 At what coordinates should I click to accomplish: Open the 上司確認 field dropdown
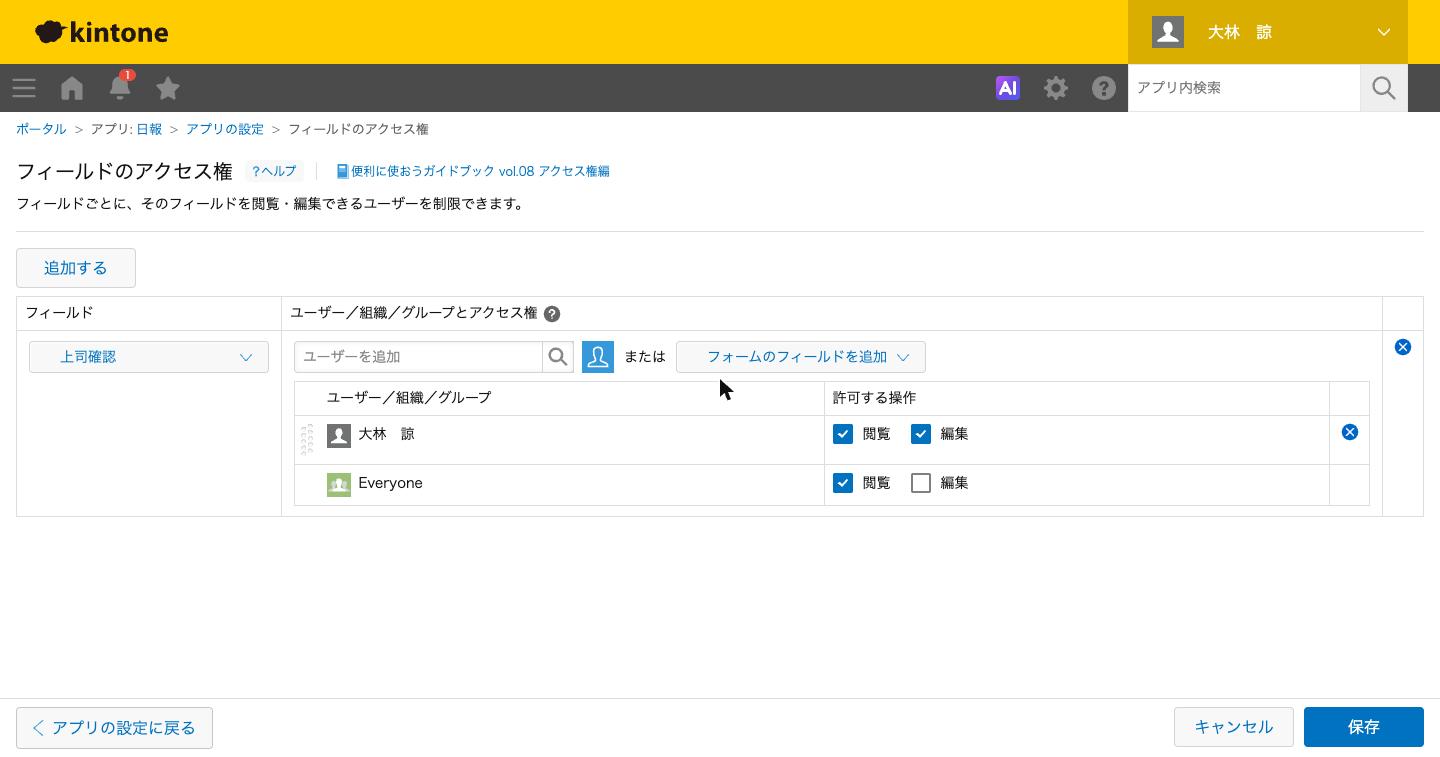tap(149, 357)
